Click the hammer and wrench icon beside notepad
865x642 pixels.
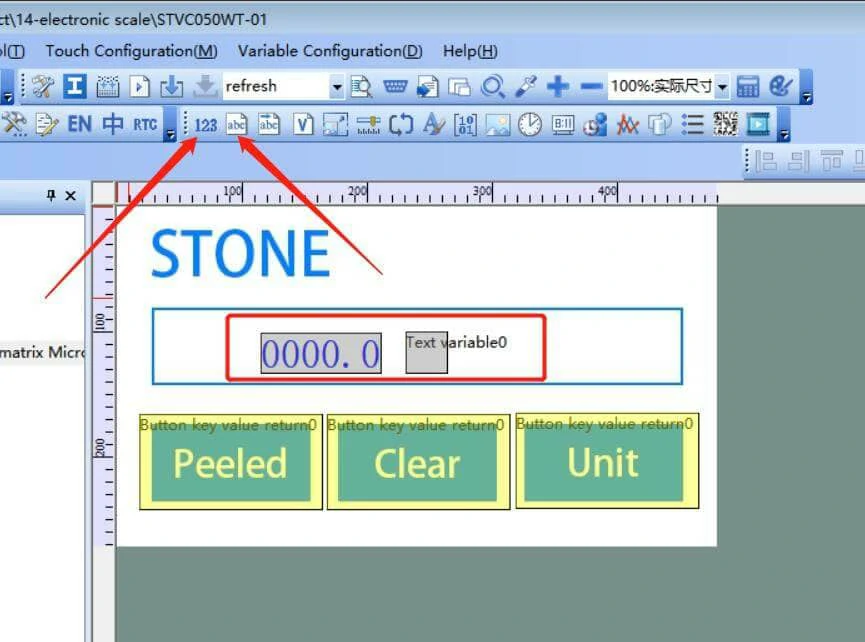(x=14, y=124)
